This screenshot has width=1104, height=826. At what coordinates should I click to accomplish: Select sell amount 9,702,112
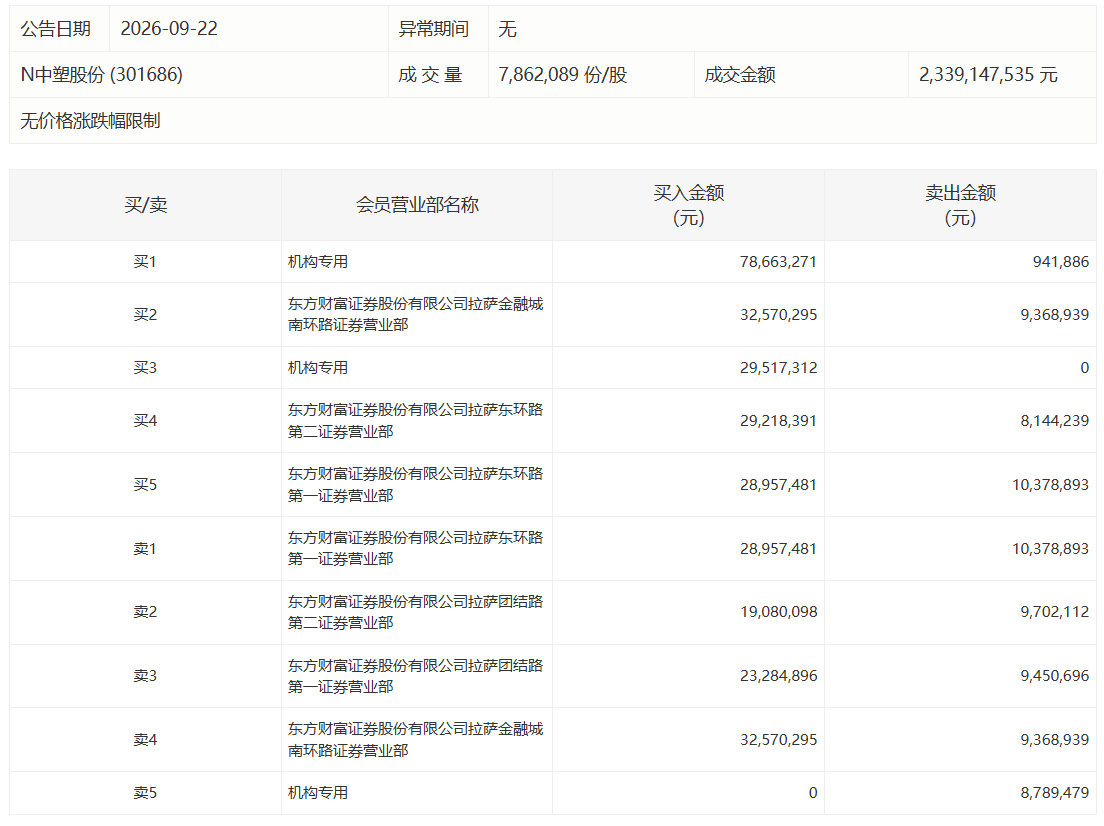coord(1055,612)
